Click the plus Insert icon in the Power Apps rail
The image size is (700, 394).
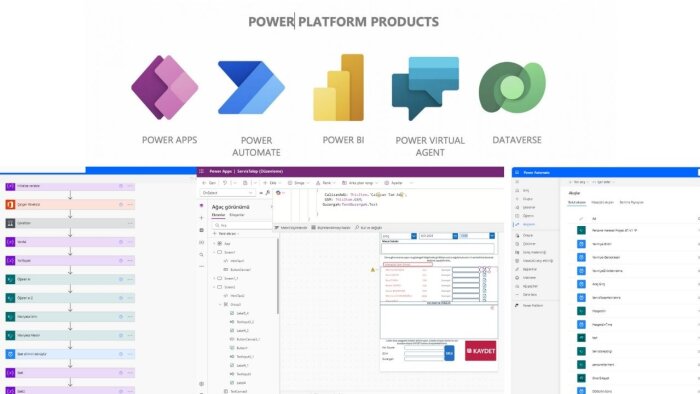201,218
